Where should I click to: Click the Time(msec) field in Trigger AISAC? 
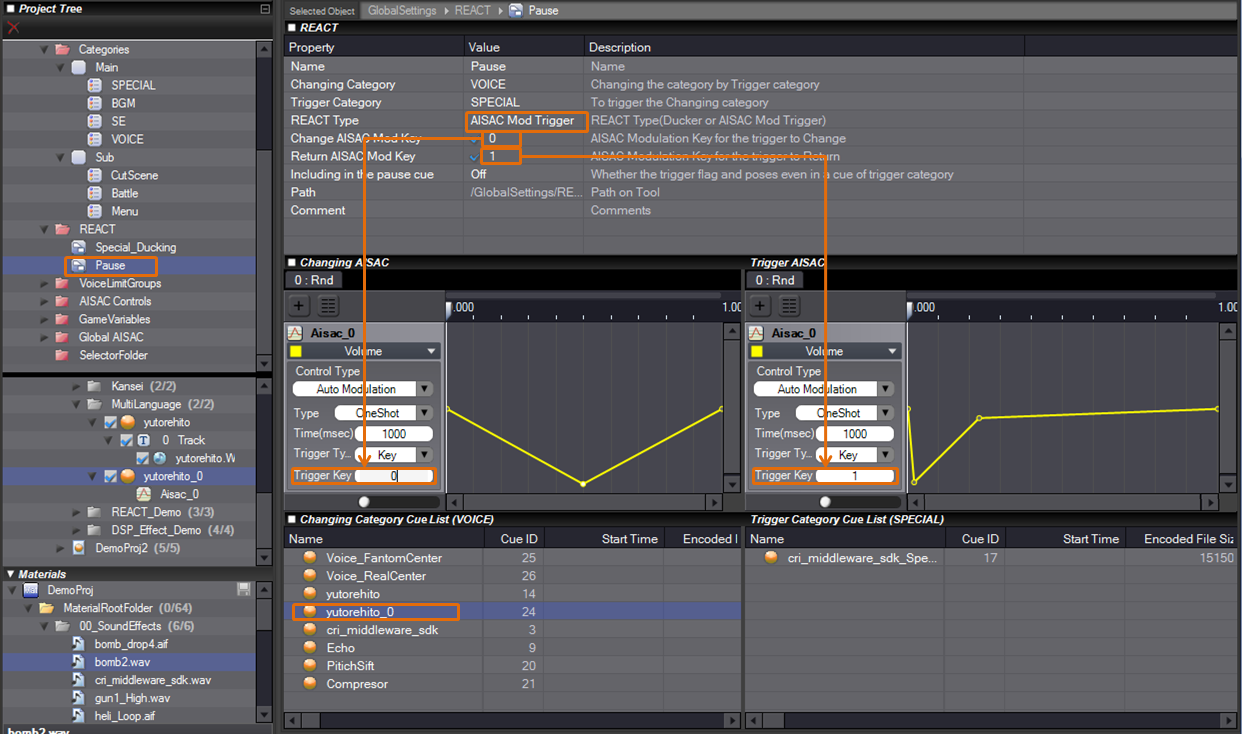pyautogui.click(x=855, y=434)
